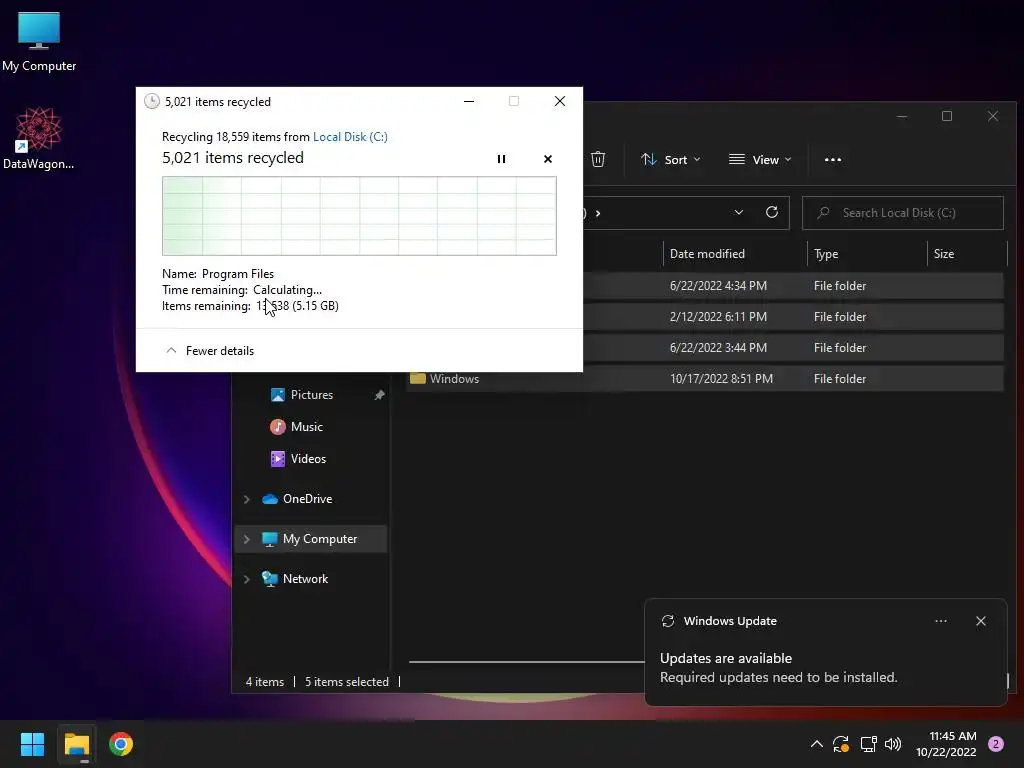Select My Computer desktop icon
The height and width of the screenshot is (768, 1024).
39,40
